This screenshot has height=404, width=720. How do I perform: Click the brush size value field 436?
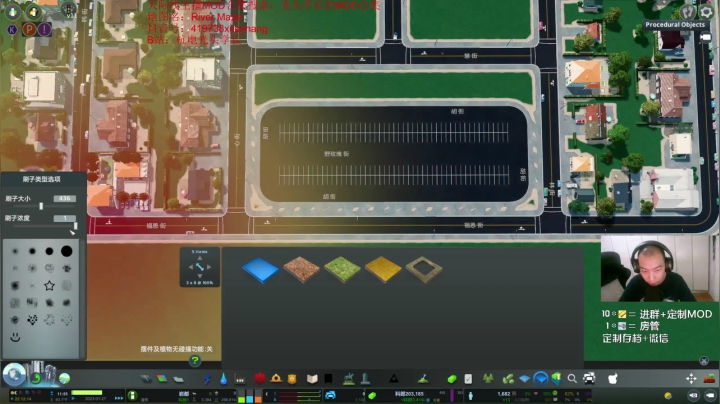64,198
